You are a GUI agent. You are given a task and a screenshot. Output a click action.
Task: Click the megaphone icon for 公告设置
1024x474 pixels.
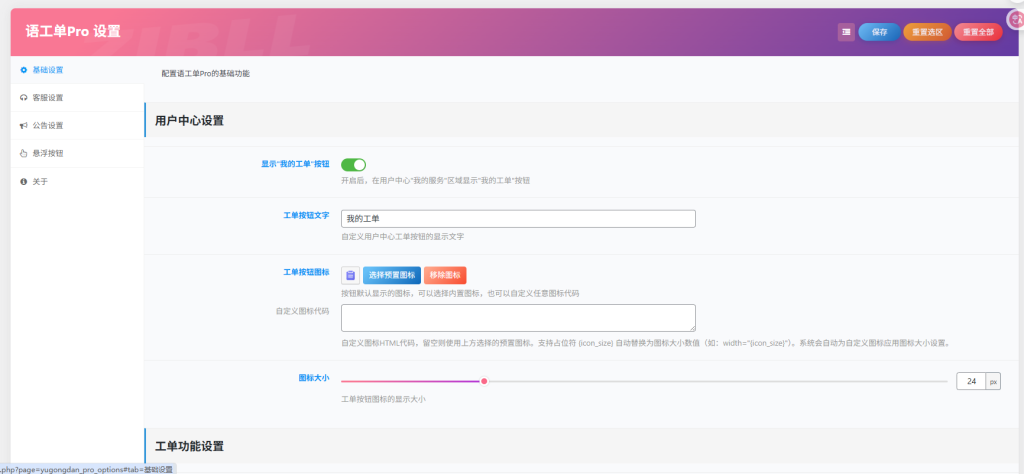[23, 126]
